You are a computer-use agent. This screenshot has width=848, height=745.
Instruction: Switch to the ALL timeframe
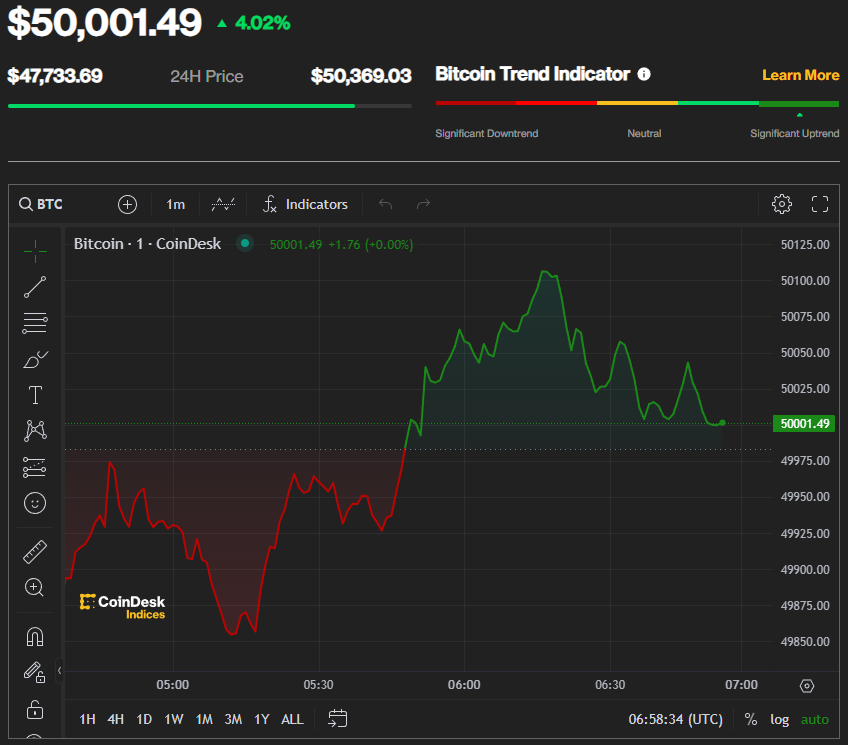tap(292, 719)
